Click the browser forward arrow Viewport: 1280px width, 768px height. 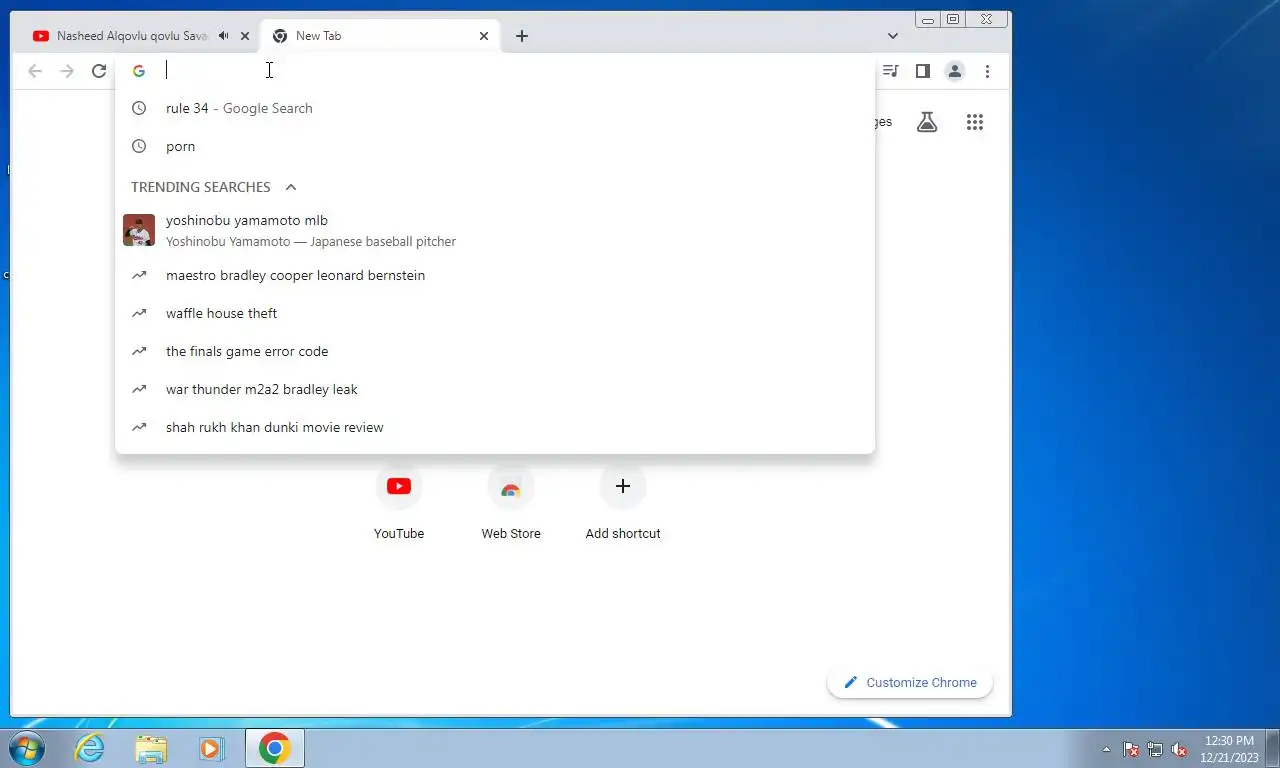click(x=67, y=71)
